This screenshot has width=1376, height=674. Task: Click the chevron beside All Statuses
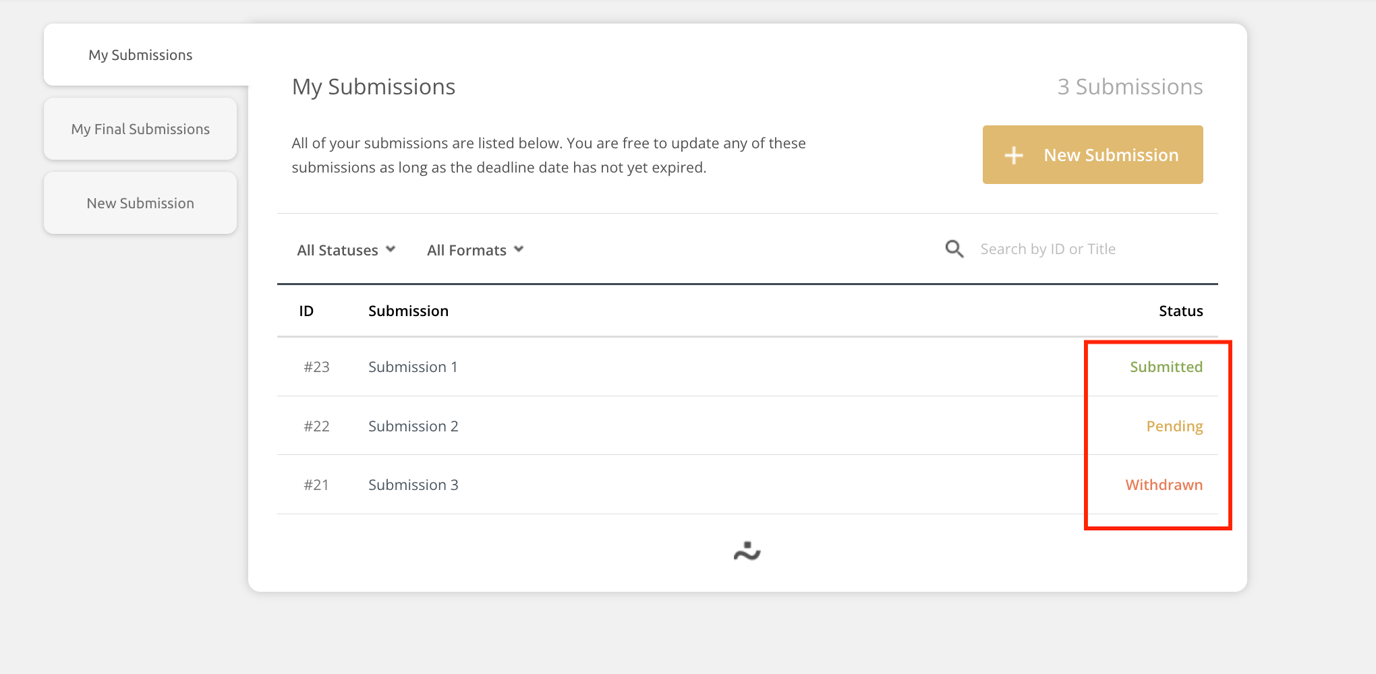coord(390,249)
